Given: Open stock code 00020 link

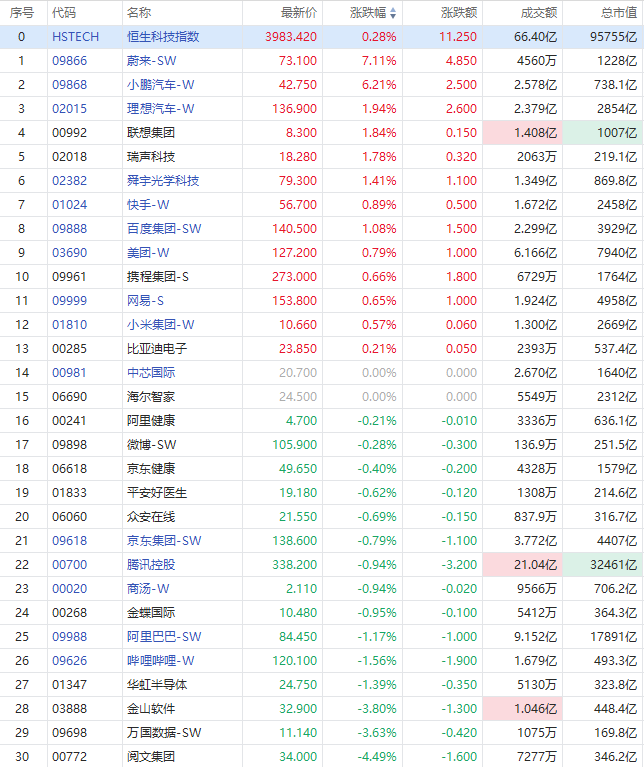Looking at the screenshot, I should tap(69, 588).
